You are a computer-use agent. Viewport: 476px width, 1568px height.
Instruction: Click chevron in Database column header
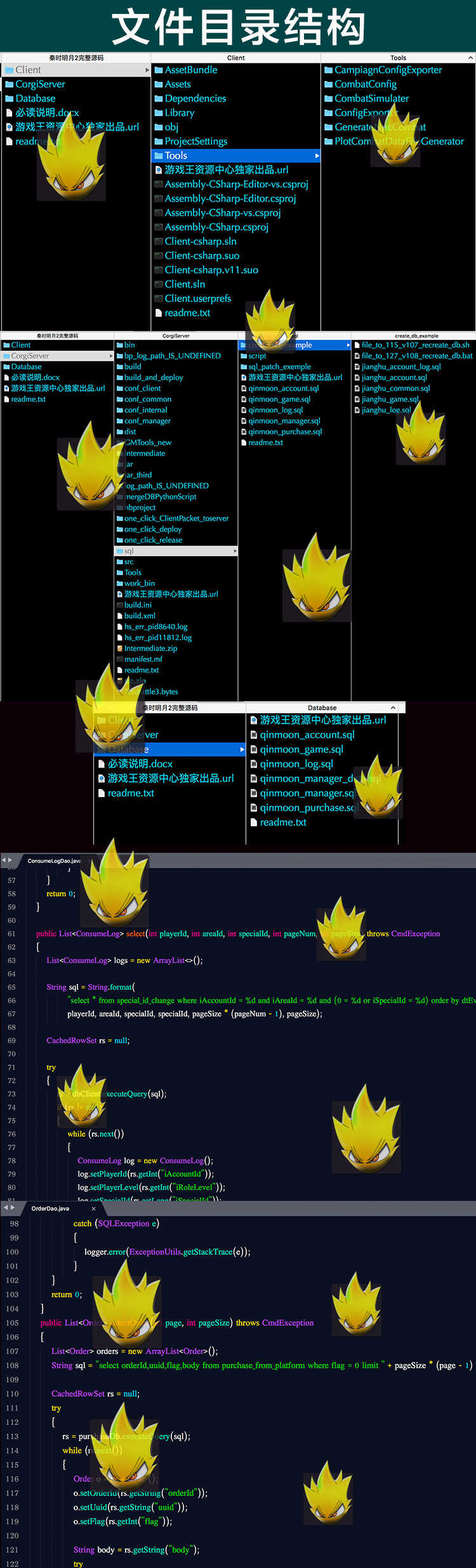tap(393, 708)
